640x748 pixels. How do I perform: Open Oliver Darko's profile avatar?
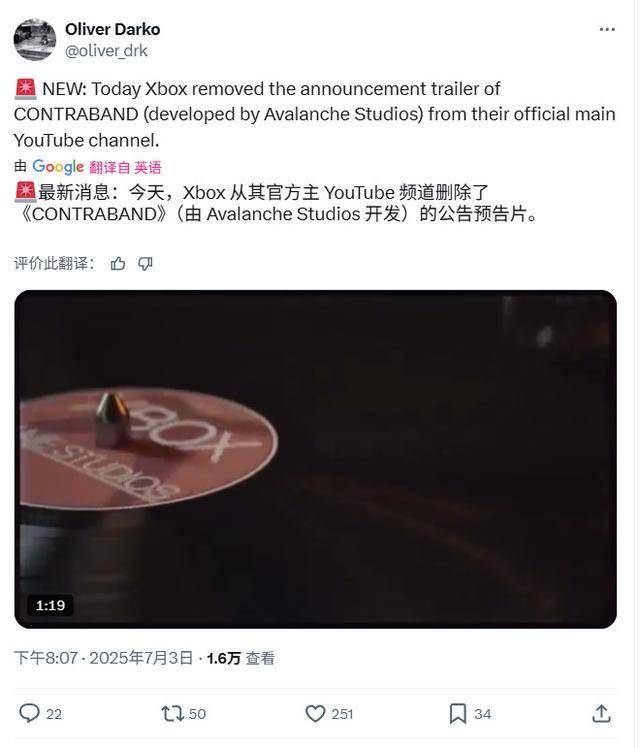tap(35, 40)
